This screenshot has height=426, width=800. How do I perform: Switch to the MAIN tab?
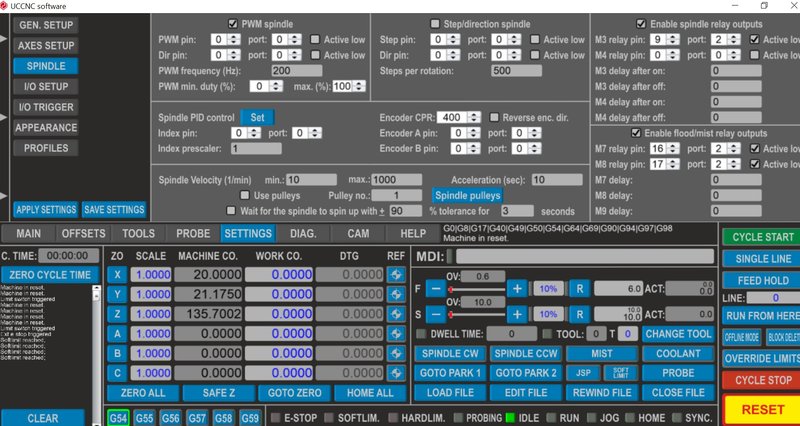point(29,234)
